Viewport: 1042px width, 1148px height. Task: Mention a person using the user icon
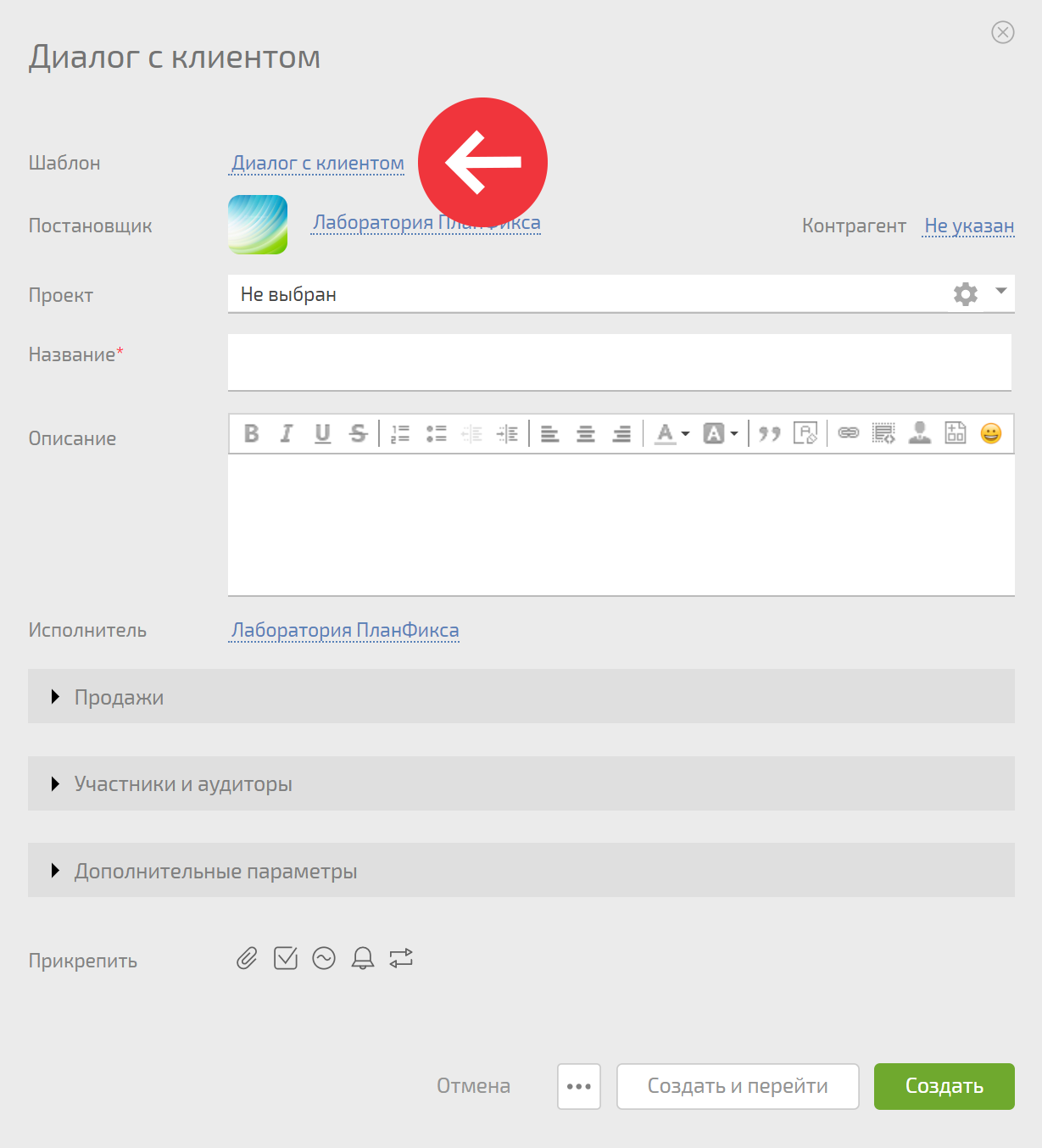pyautogui.click(x=920, y=433)
